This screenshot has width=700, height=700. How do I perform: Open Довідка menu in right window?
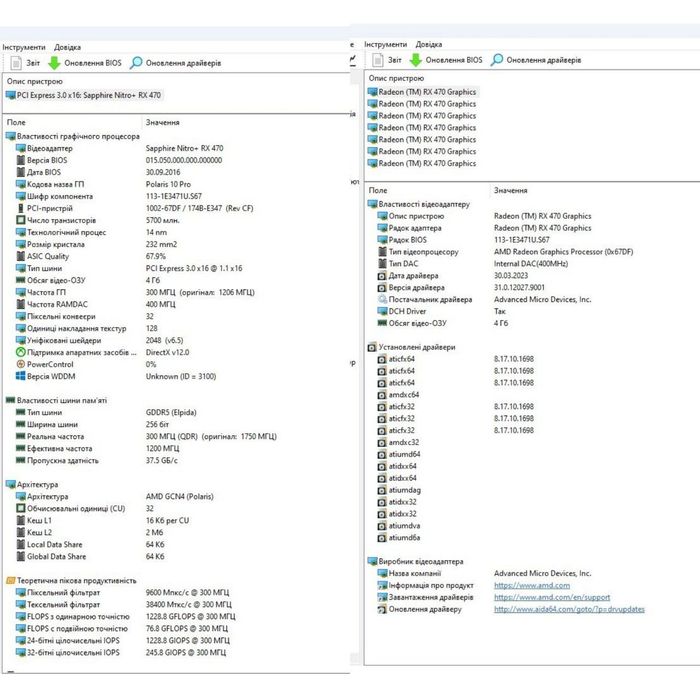[429, 45]
